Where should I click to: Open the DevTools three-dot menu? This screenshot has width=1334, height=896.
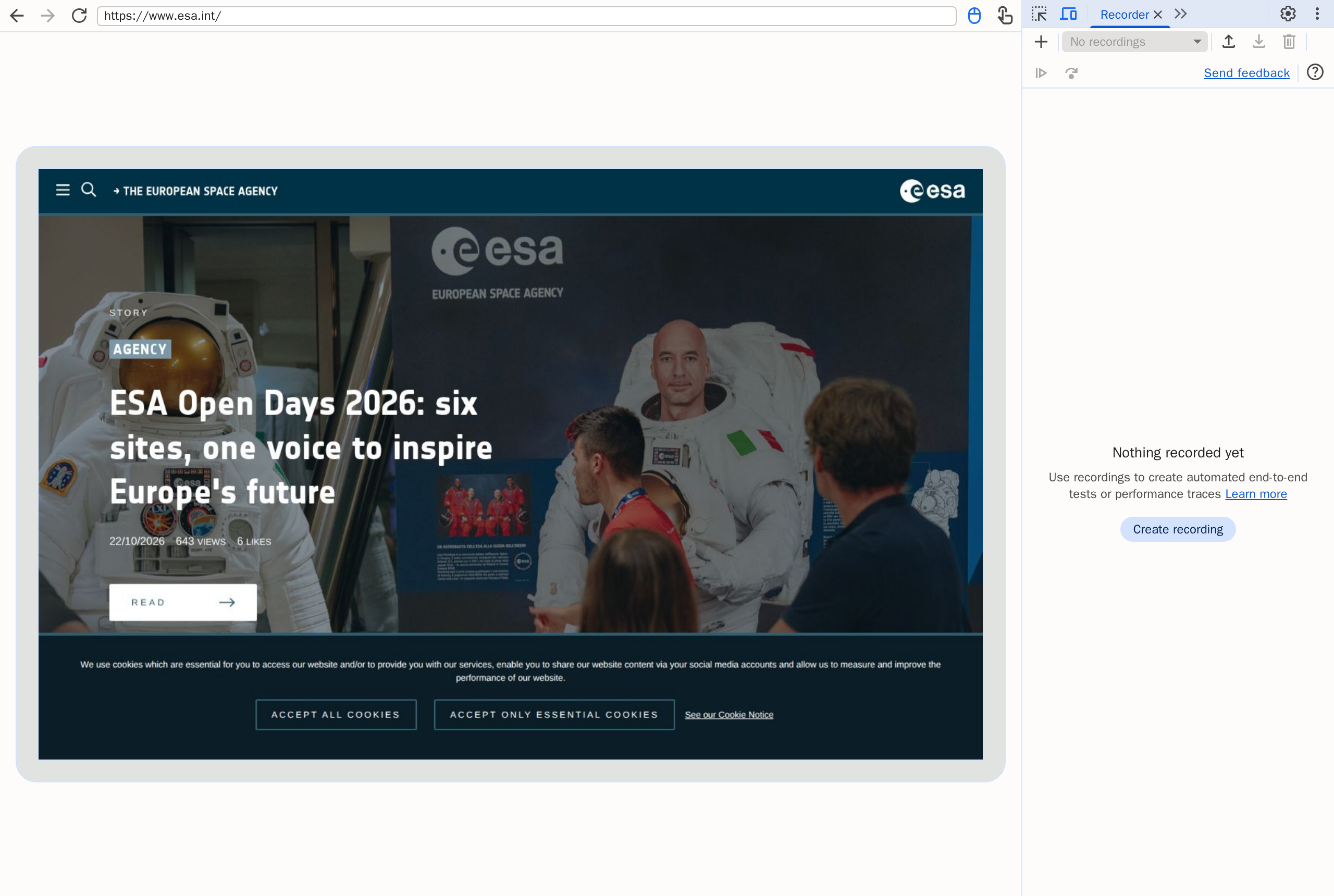[x=1317, y=14]
